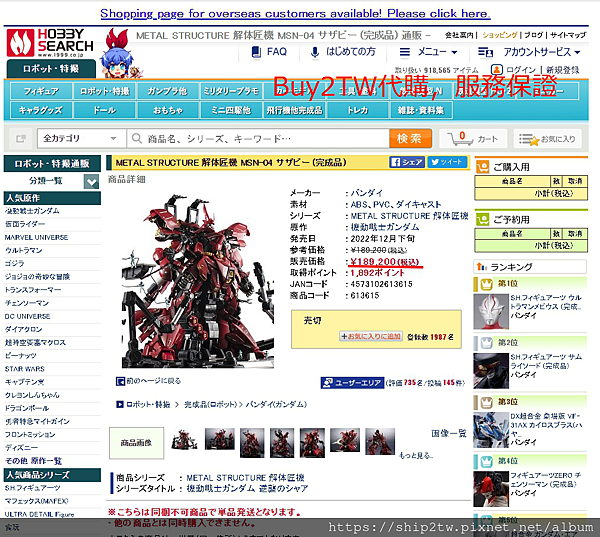Open the 全カテゴリ category dropdown
Viewport: 600px width, 537px height.
[82, 138]
